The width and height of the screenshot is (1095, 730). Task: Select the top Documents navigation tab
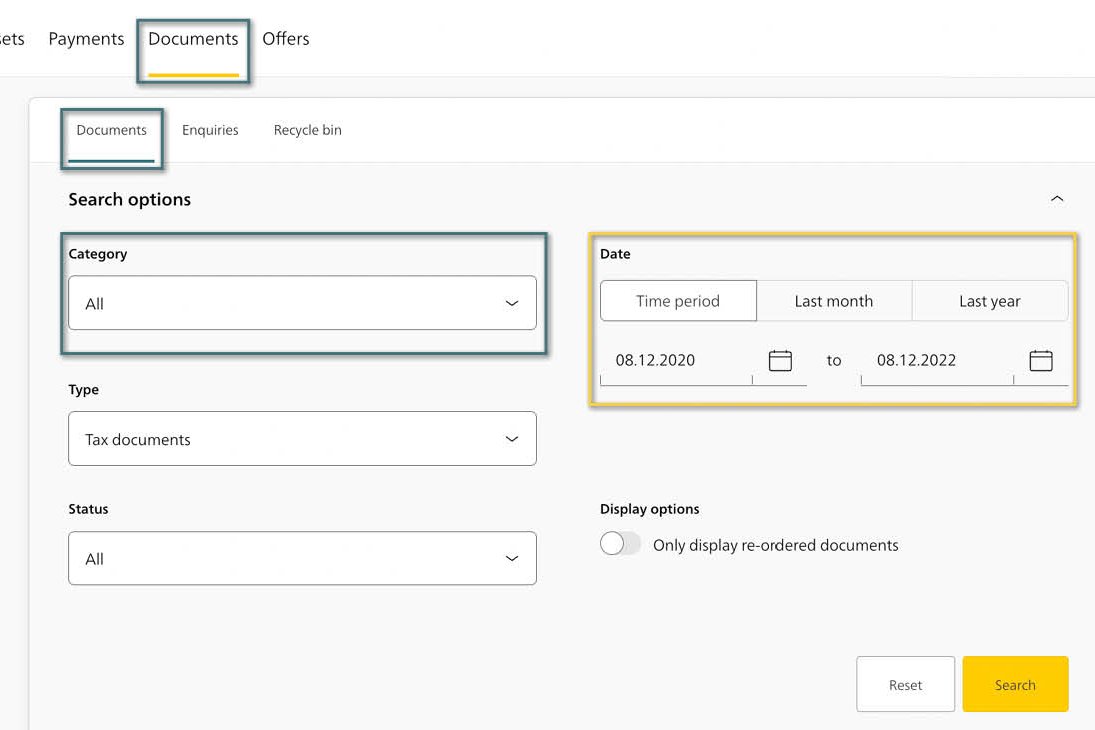(x=193, y=39)
